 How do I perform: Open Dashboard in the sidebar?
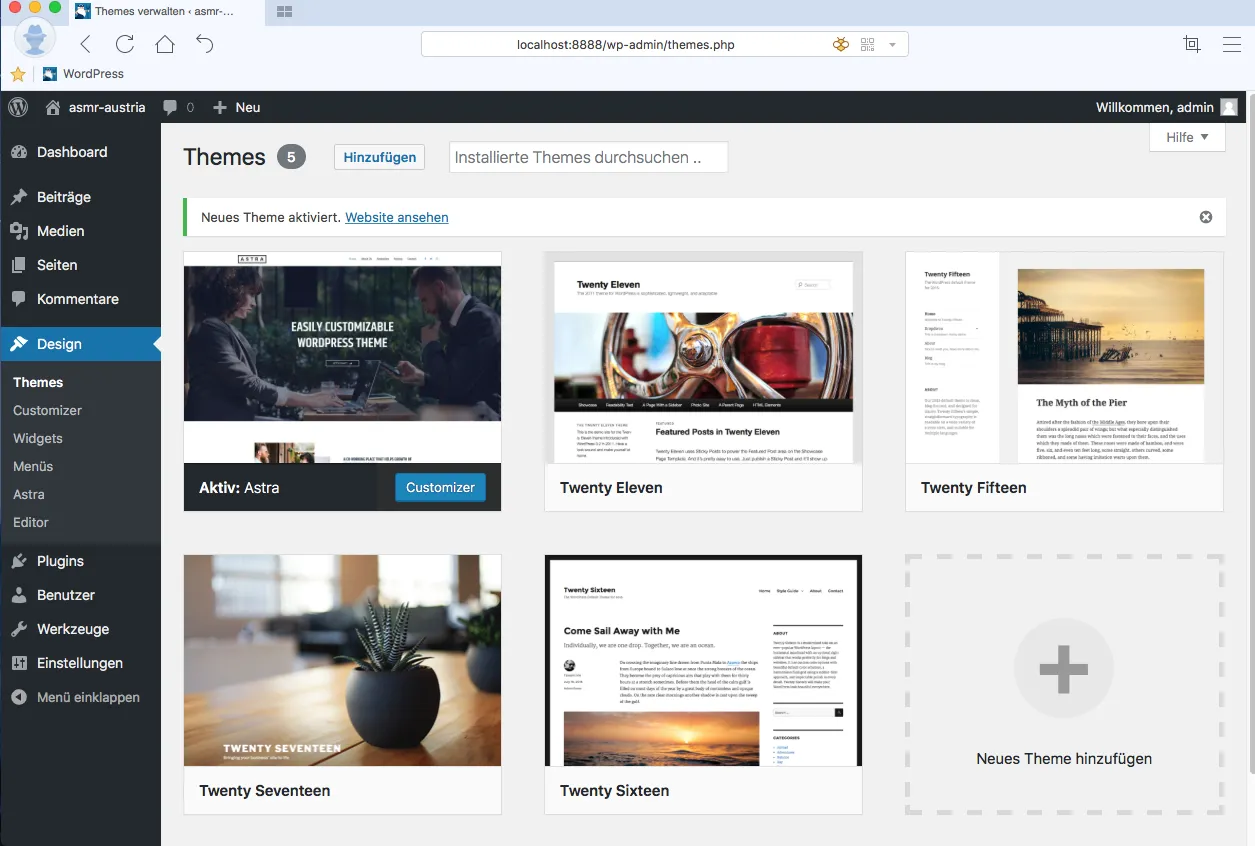click(x=80, y=152)
